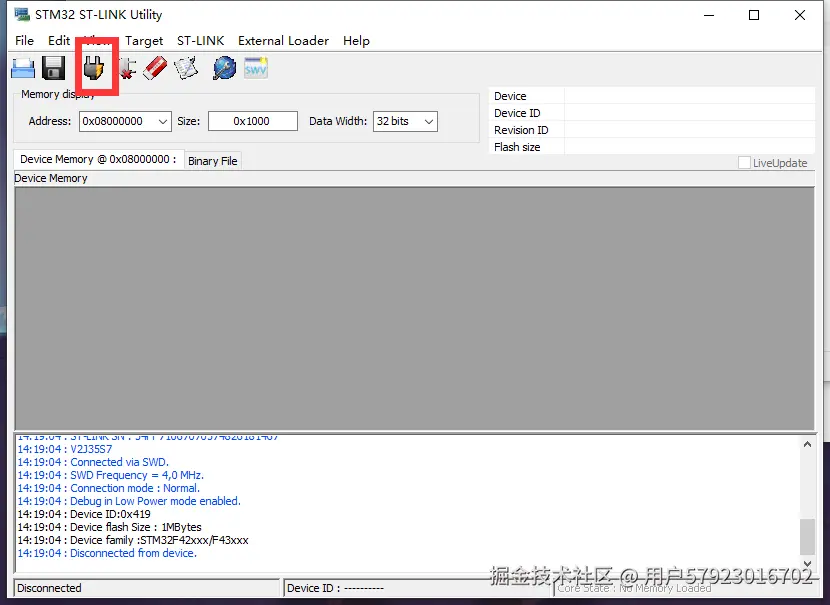Click the Disconnected status bar entry

pos(146,588)
